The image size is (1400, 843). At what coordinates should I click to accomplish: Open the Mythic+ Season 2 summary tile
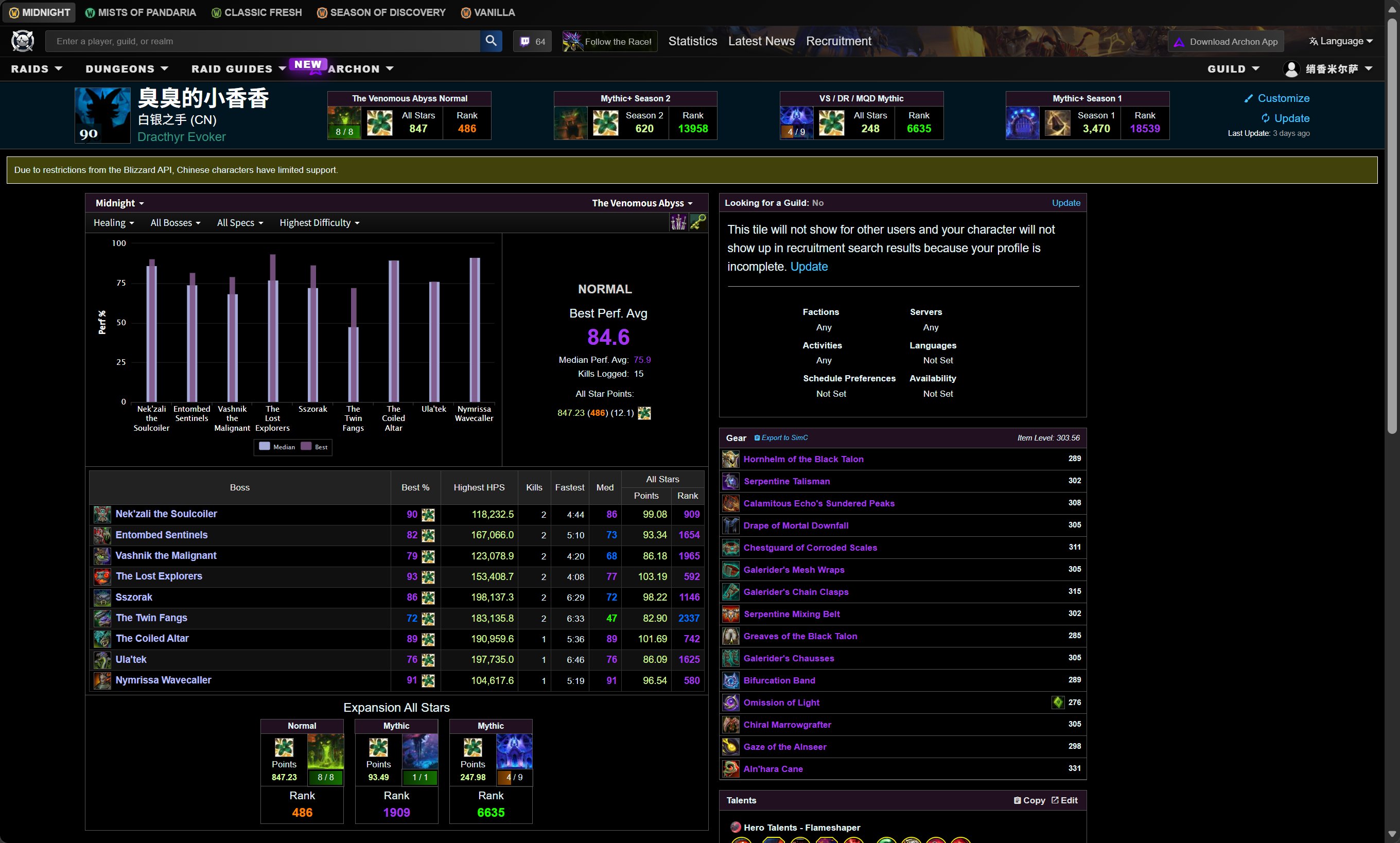click(x=635, y=115)
